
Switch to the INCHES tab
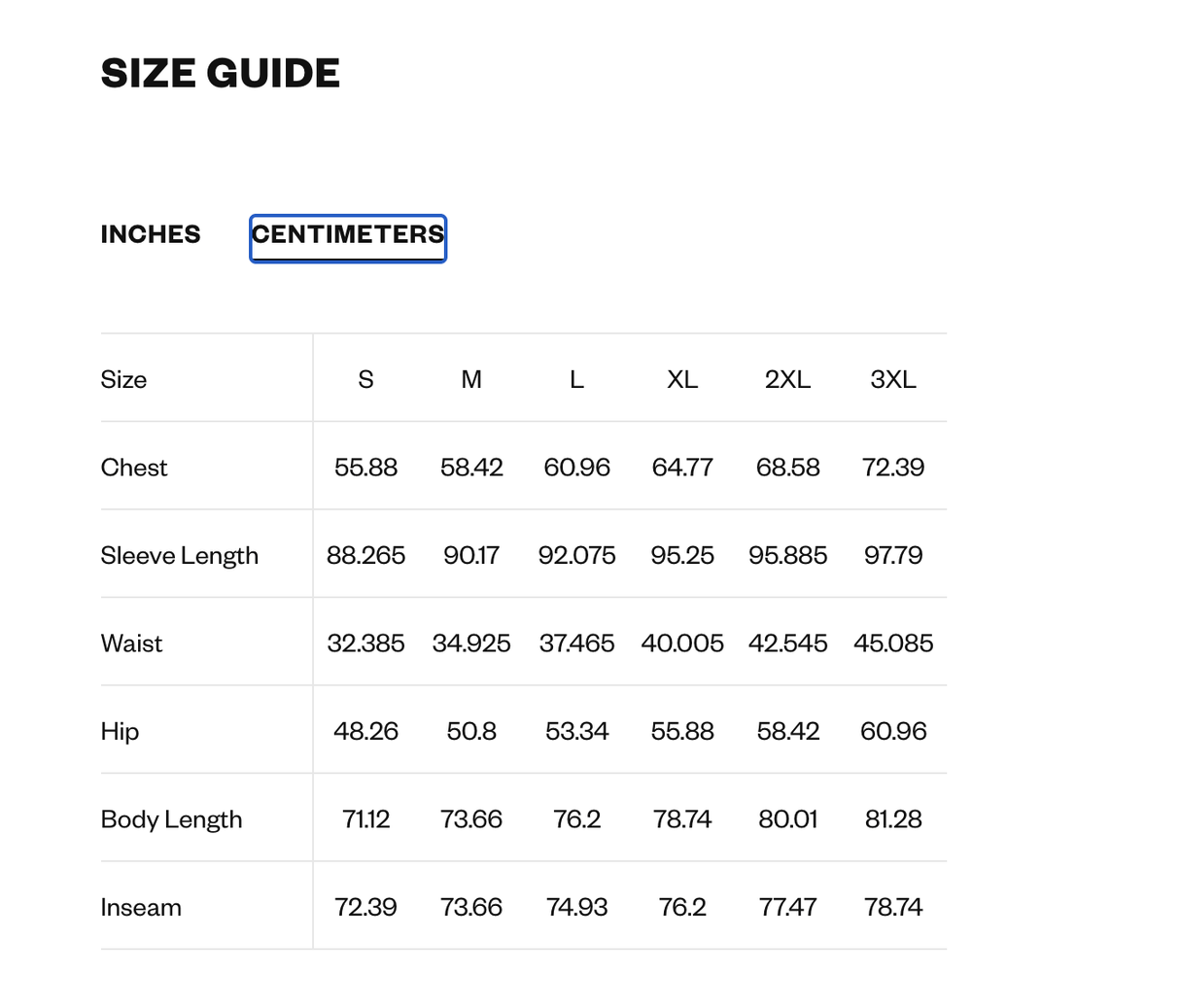tap(151, 234)
